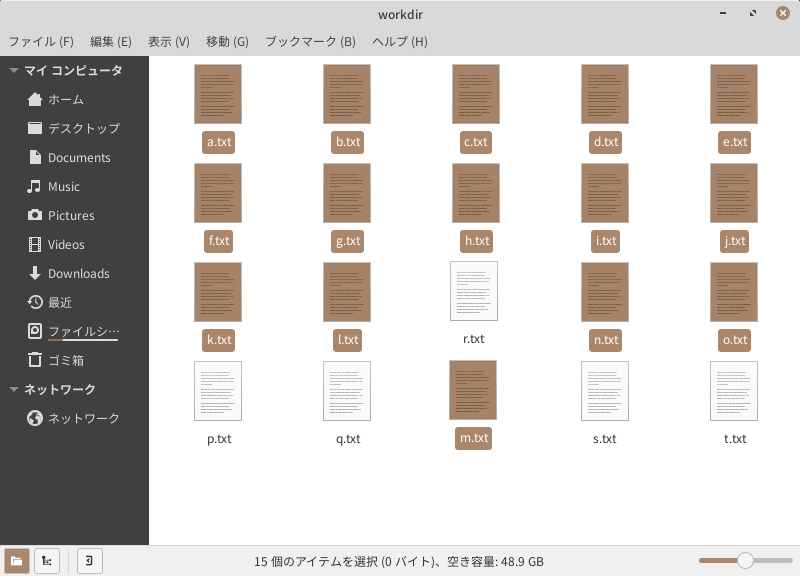Click the p.txt file name label
800x576 pixels.
[219, 439]
